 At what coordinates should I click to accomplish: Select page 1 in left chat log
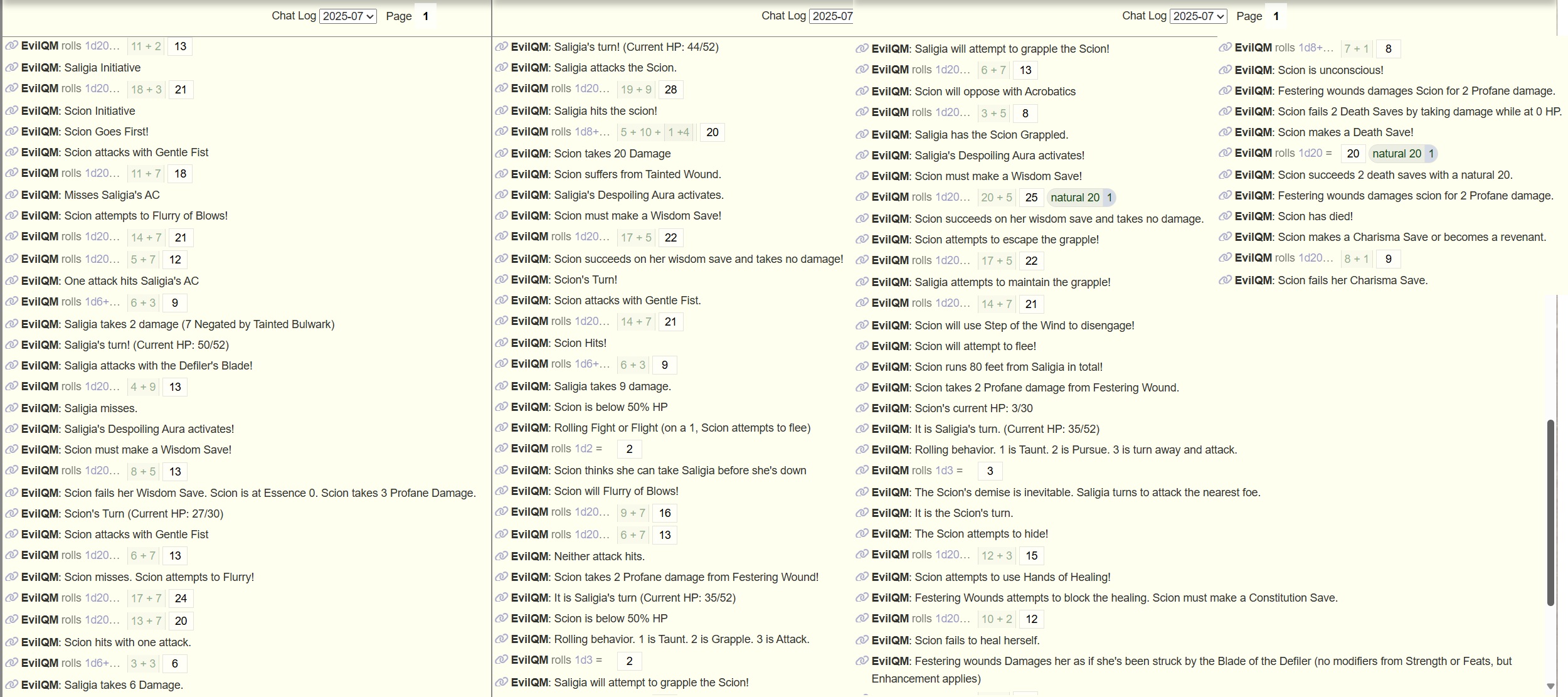426,16
